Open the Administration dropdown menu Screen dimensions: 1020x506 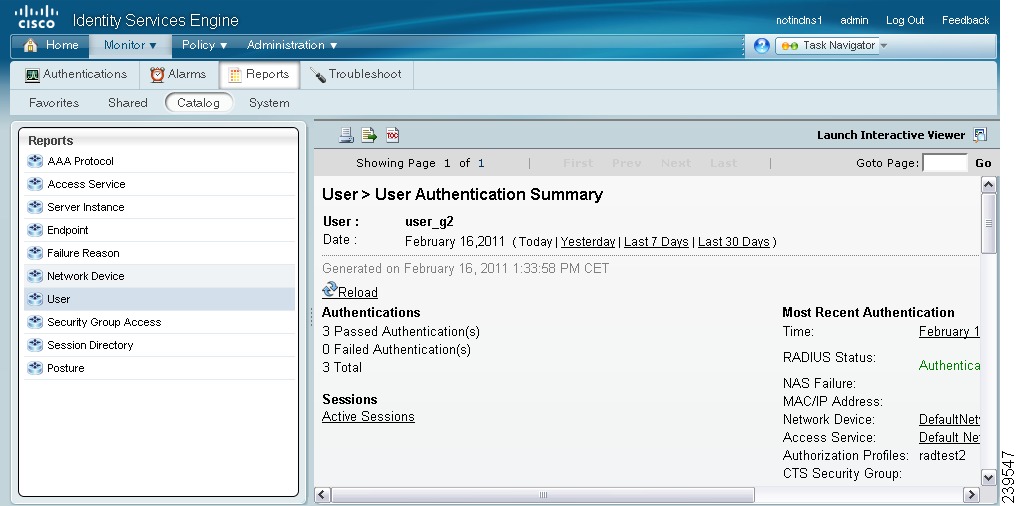coord(292,45)
